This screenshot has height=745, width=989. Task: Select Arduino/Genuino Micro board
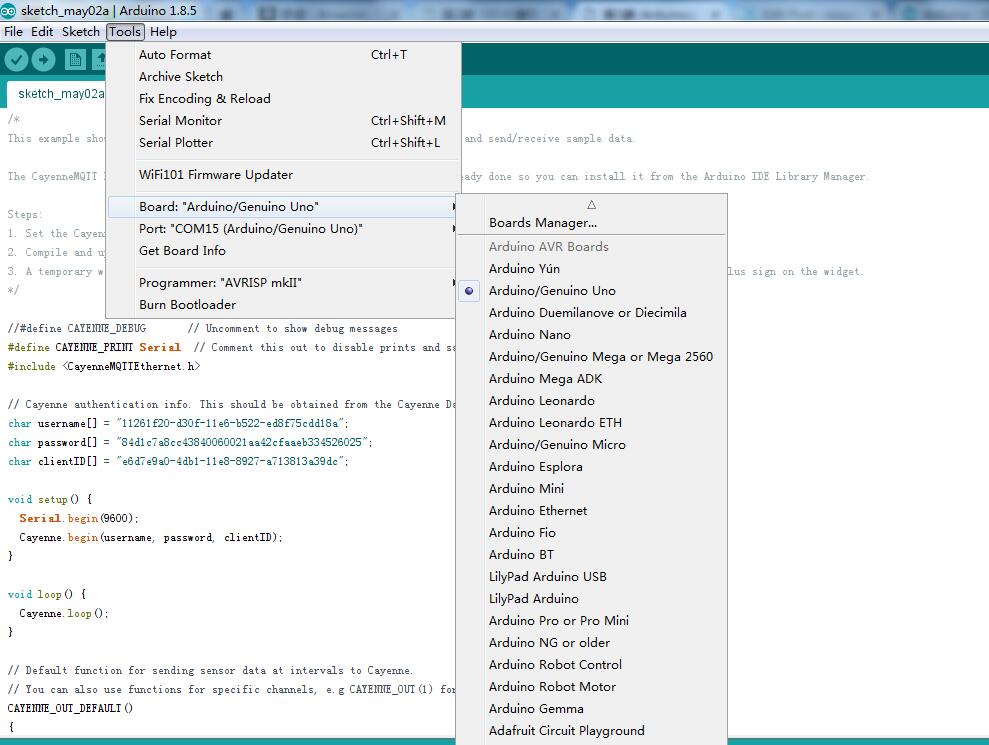tap(592, 445)
